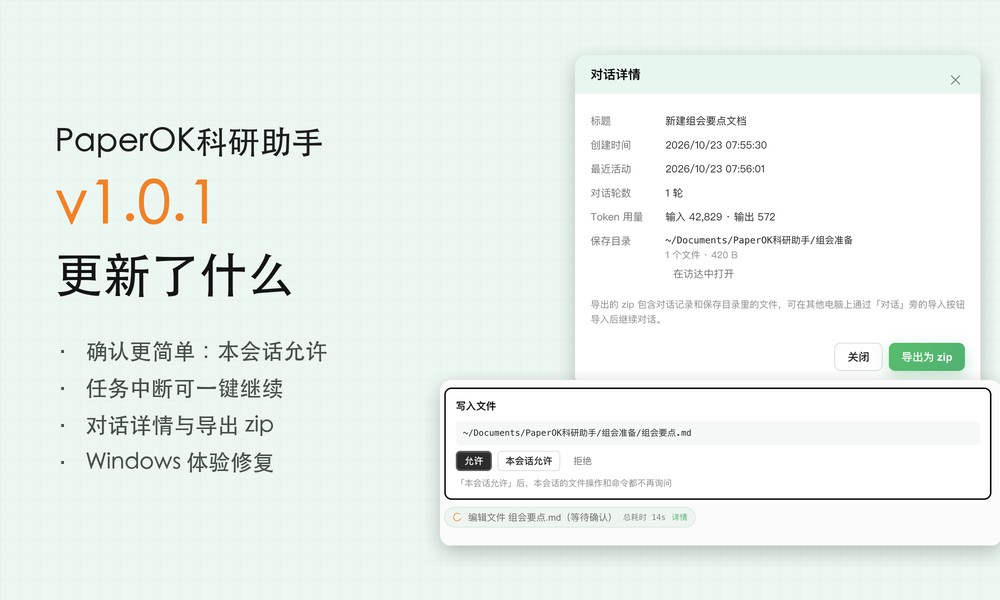Export the conversation with 导出为 zip
This screenshot has width=1000, height=600.
(x=926, y=357)
